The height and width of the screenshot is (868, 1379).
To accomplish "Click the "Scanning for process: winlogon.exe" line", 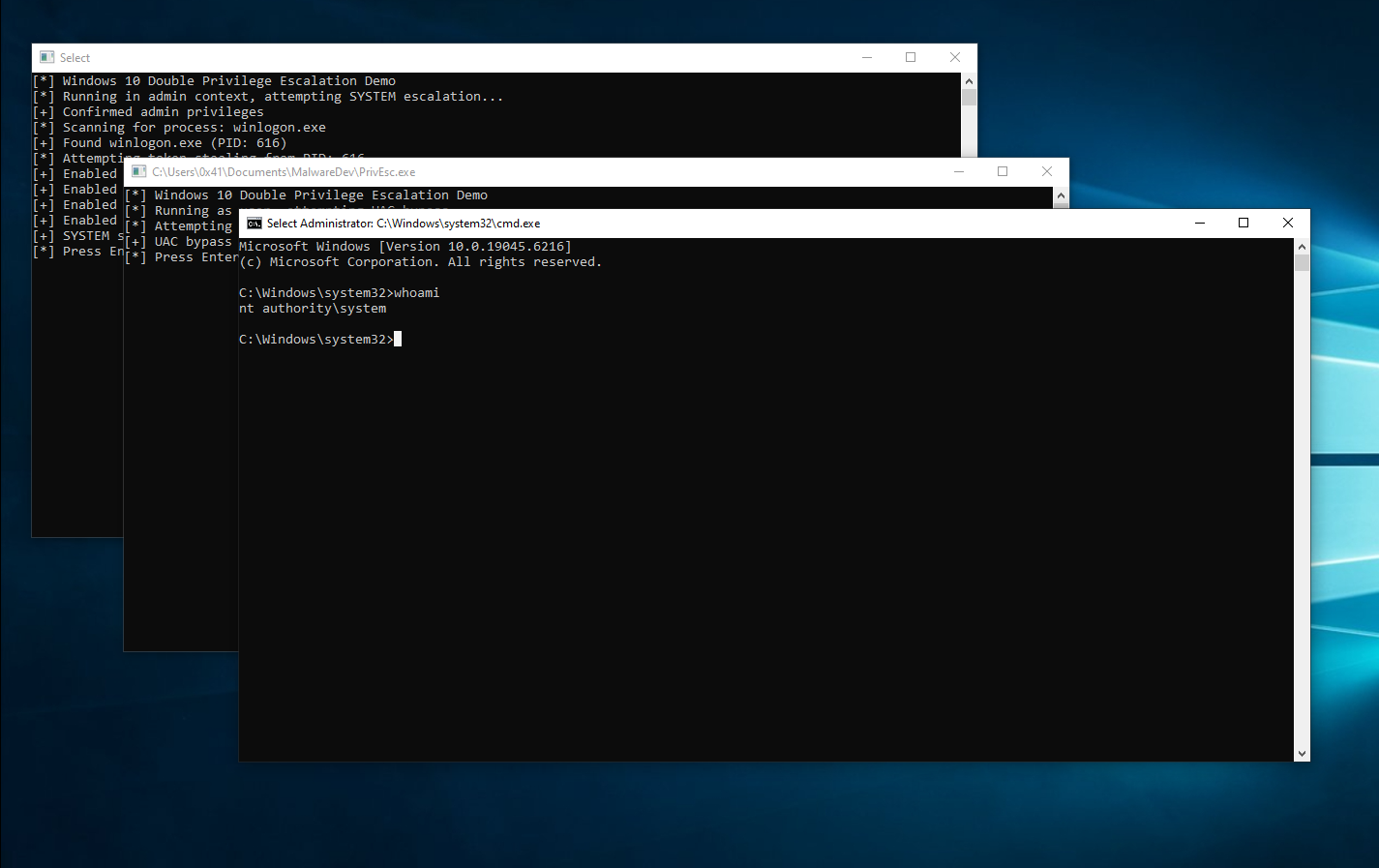I will (195, 128).
